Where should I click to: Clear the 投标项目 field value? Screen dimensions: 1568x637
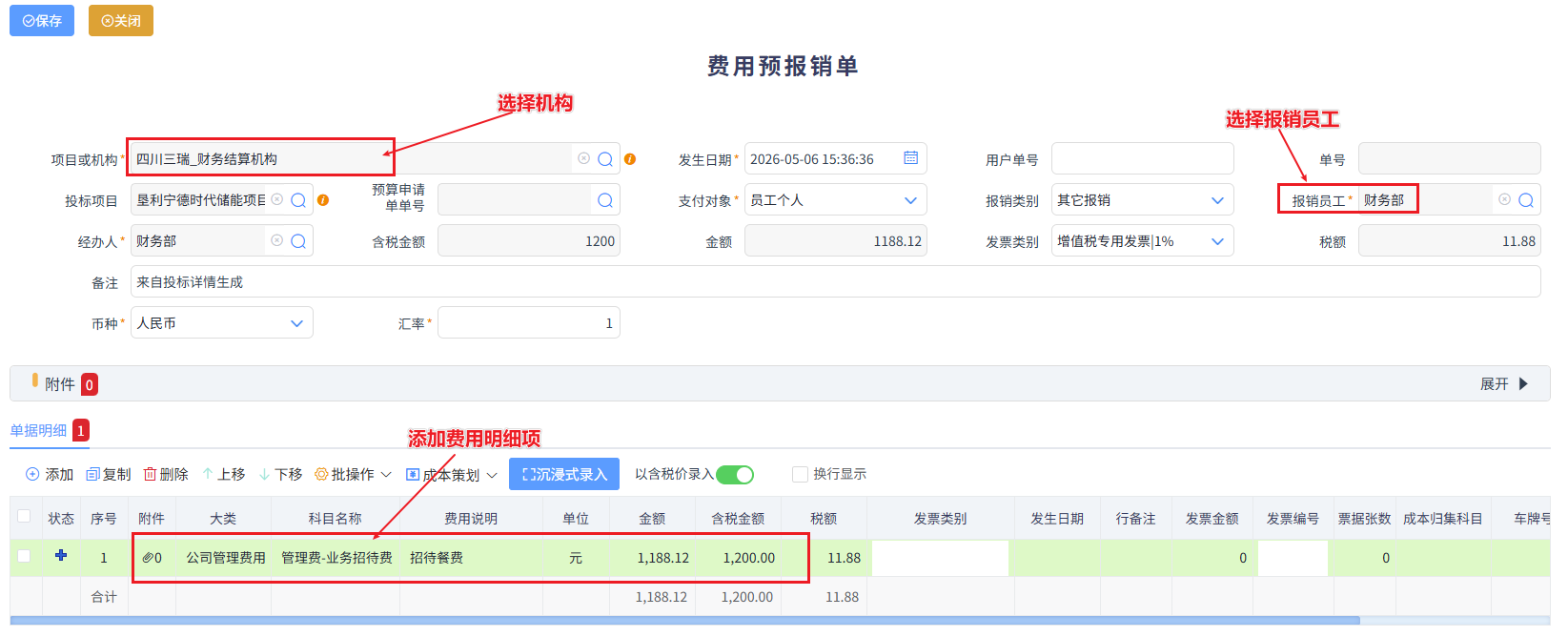[x=276, y=199]
